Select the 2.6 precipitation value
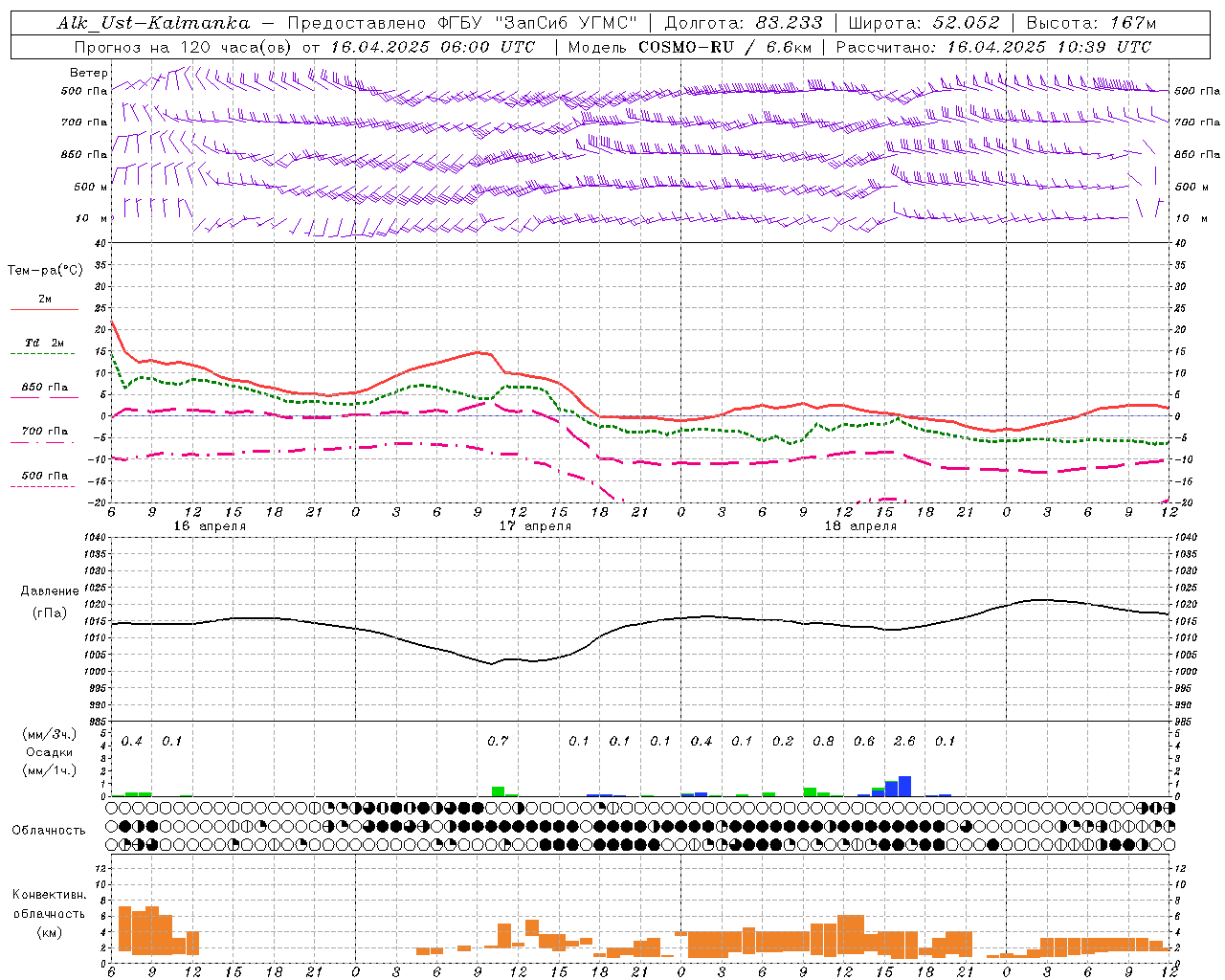The width and height of the screenshot is (1225, 980). 904,742
